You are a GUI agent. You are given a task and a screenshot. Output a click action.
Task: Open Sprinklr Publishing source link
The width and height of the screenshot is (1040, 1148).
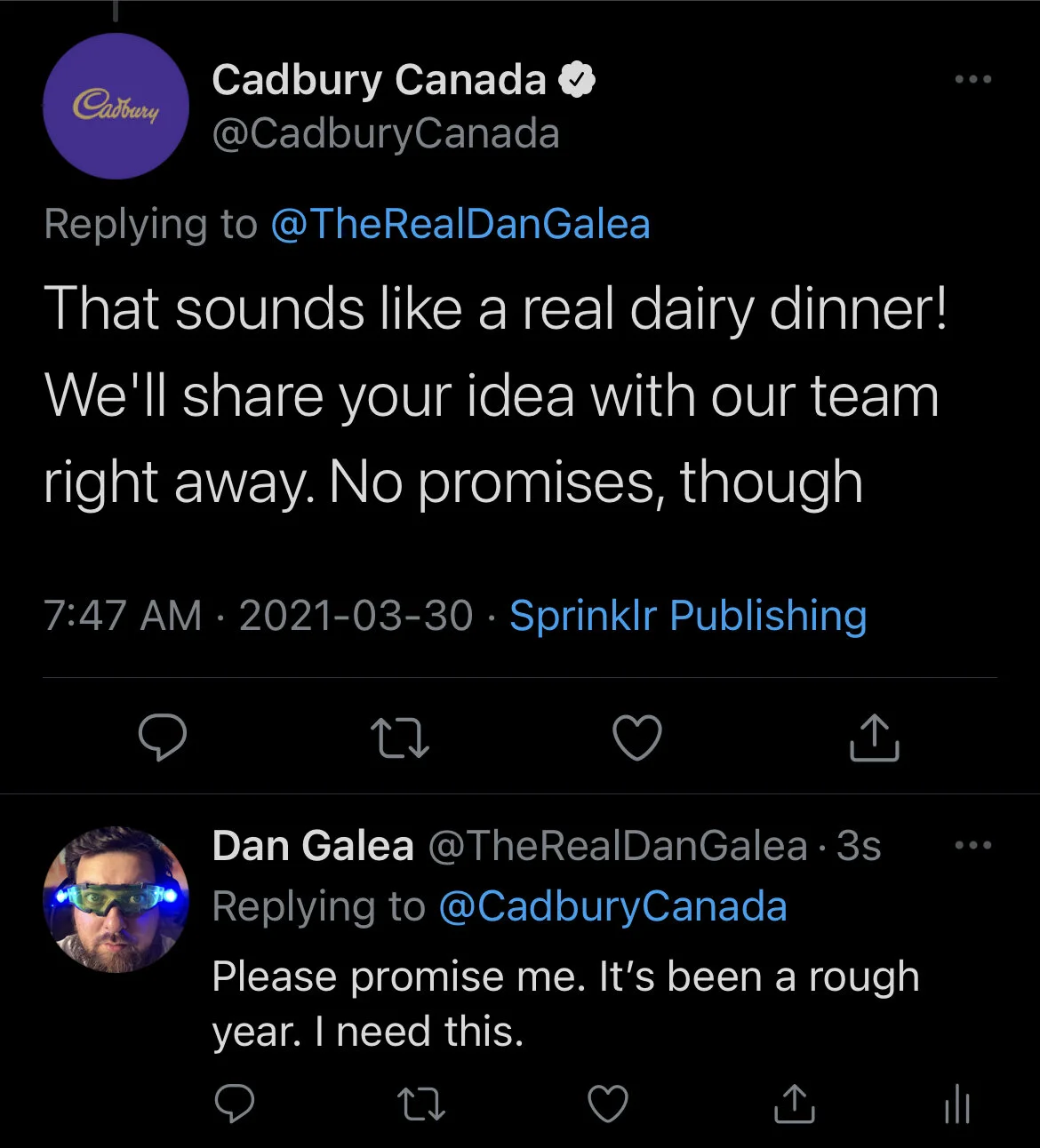coord(688,616)
